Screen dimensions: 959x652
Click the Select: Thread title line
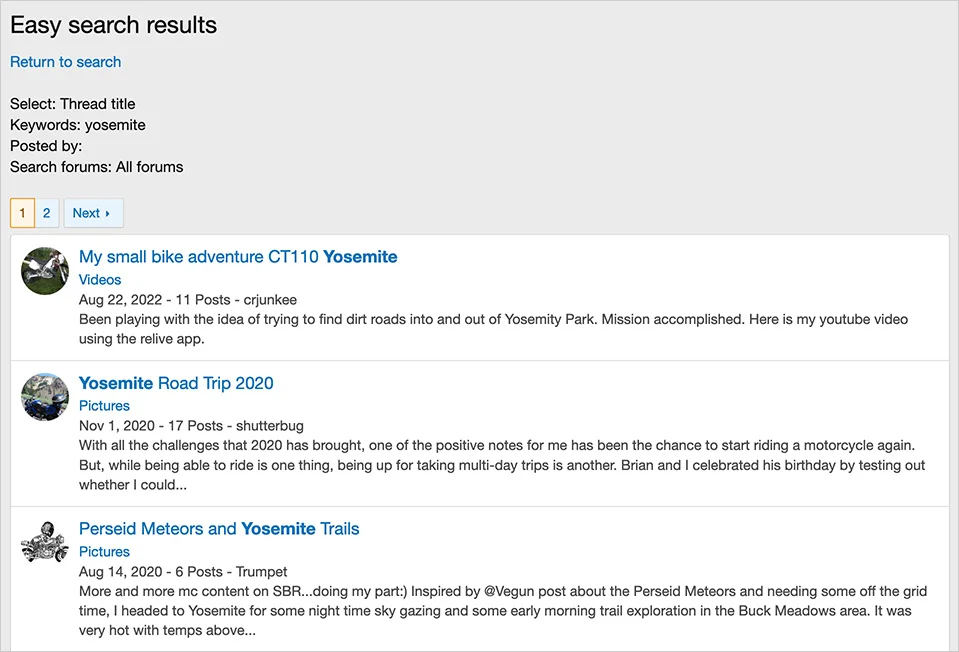(73, 104)
